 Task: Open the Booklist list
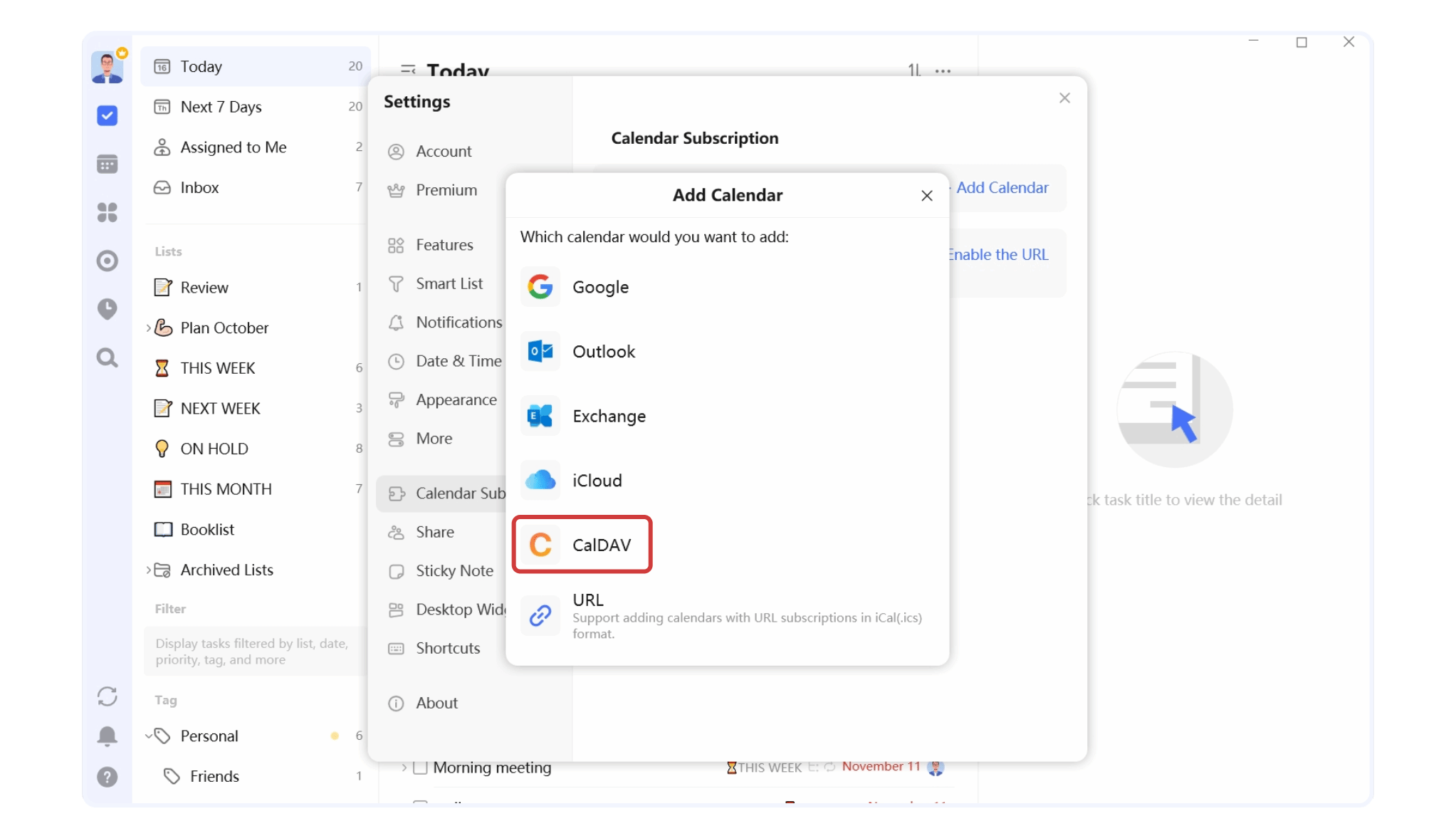point(256,530)
